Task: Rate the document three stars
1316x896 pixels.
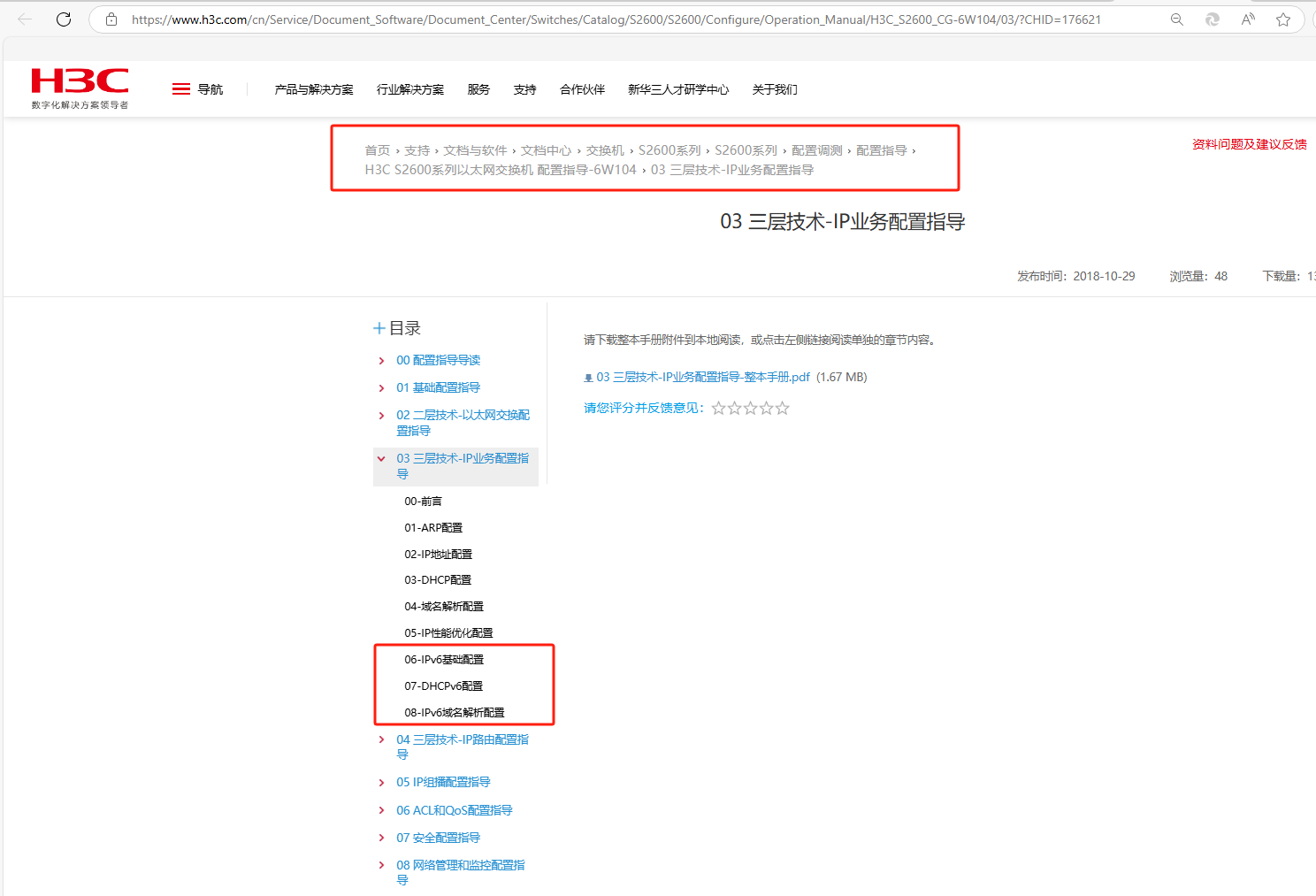Action: pyautogui.click(x=750, y=409)
